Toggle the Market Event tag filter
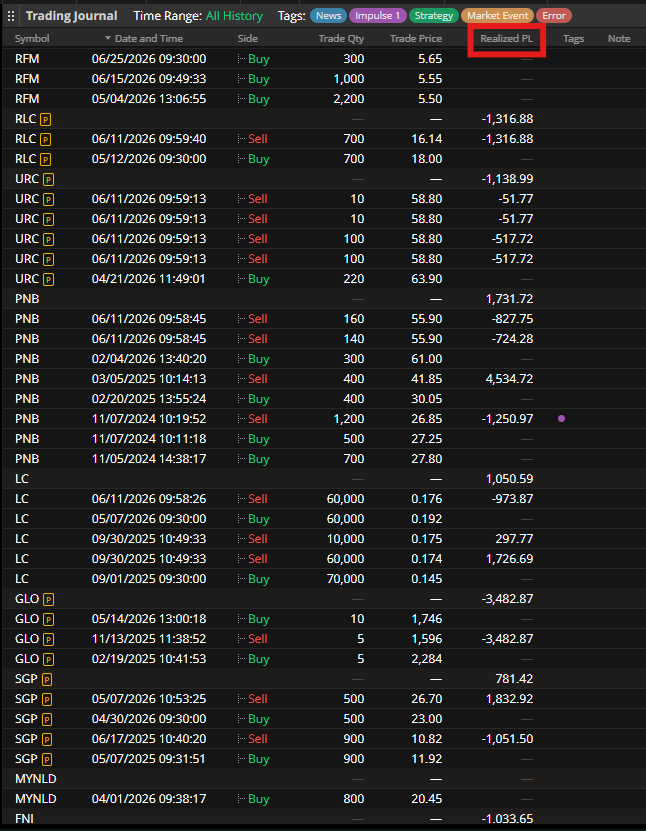This screenshot has width=646, height=831. [498, 16]
